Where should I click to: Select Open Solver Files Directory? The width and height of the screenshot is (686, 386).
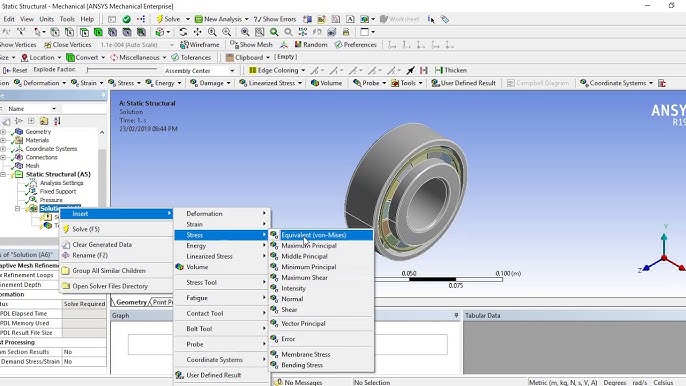tap(116, 286)
